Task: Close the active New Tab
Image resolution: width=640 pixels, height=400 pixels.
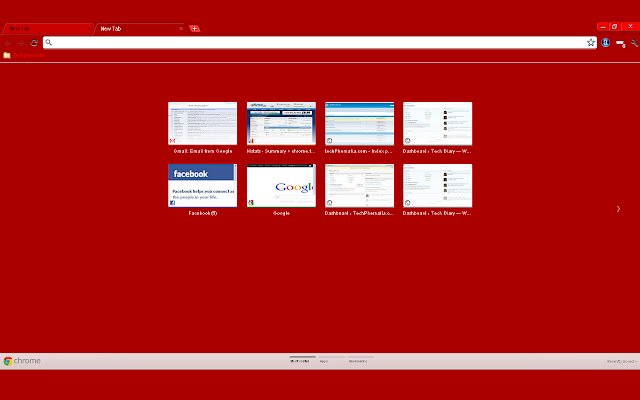Action: click(181, 29)
